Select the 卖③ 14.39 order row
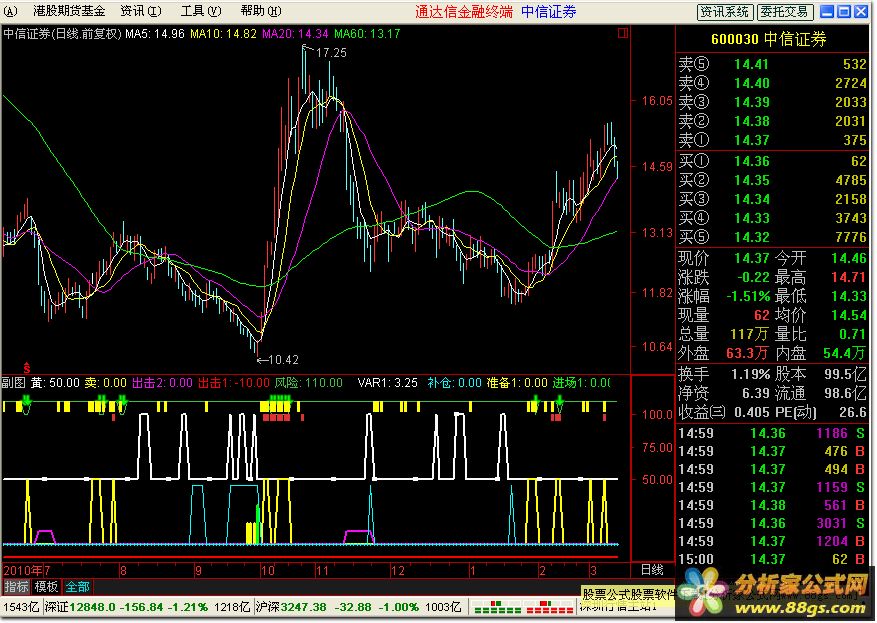 click(772, 102)
